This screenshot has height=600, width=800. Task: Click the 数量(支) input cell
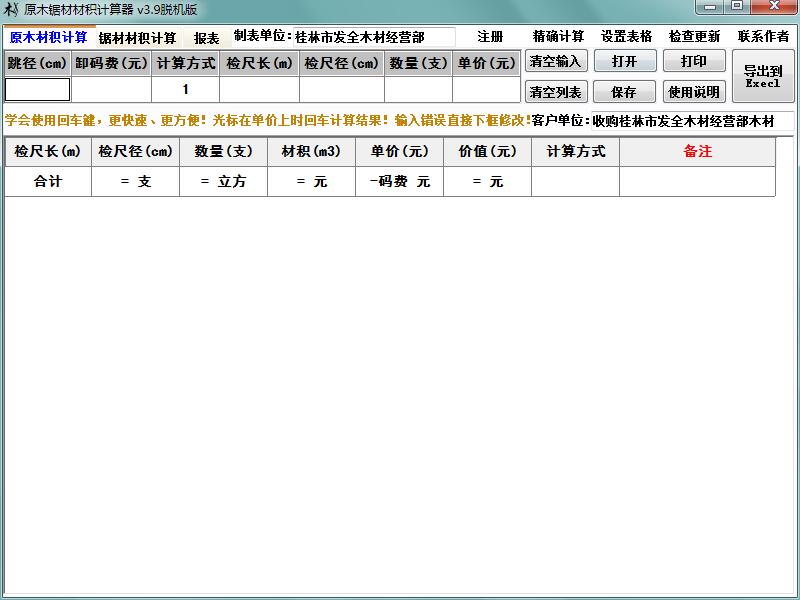(x=418, y=89)
